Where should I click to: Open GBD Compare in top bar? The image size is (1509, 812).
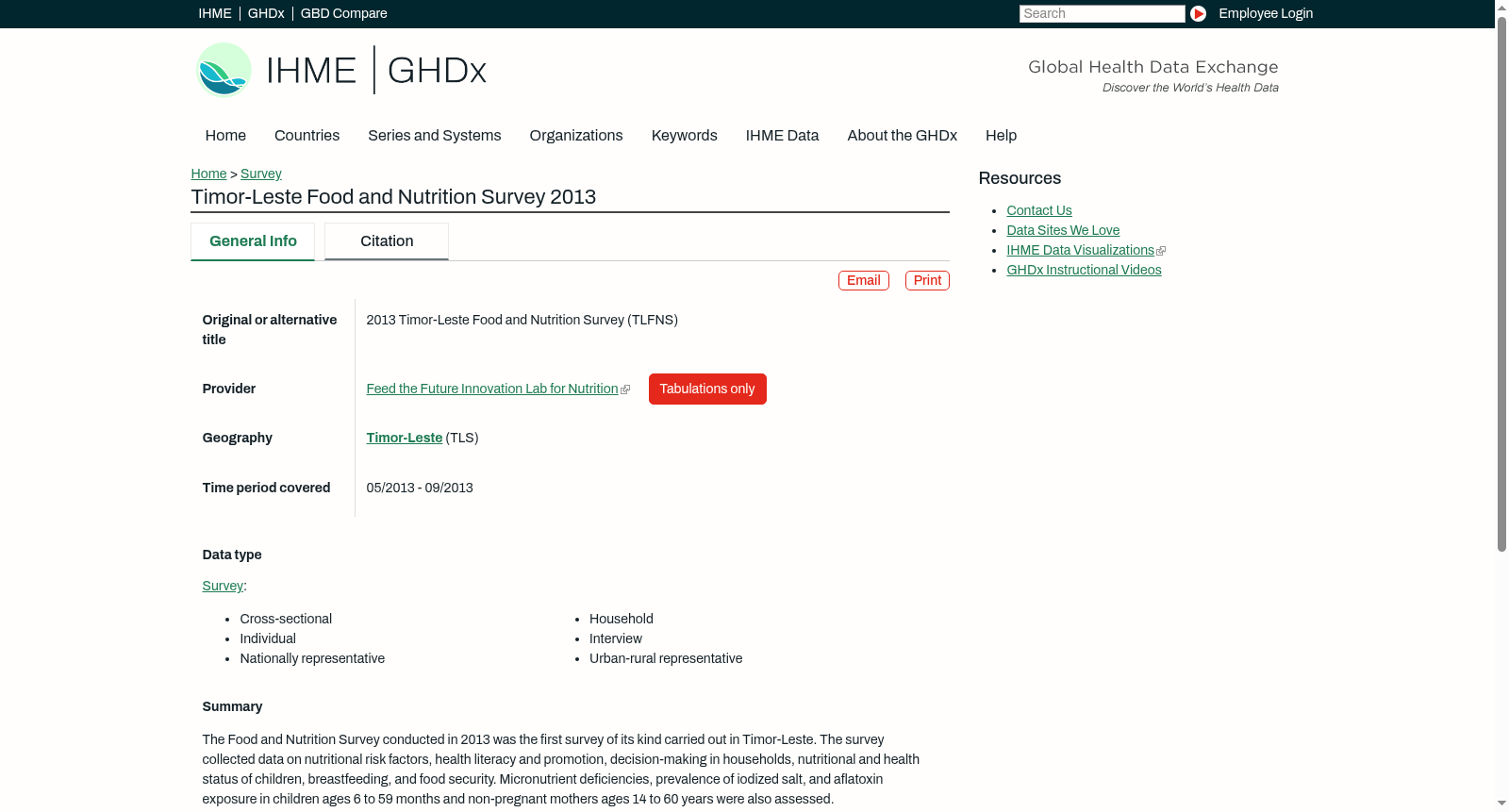[344, 13]
